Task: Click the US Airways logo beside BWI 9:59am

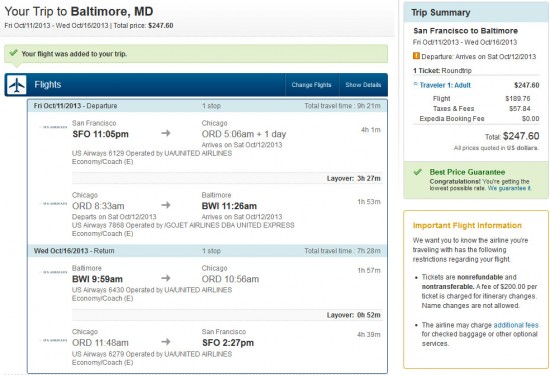Action: [x=54, y=272]
